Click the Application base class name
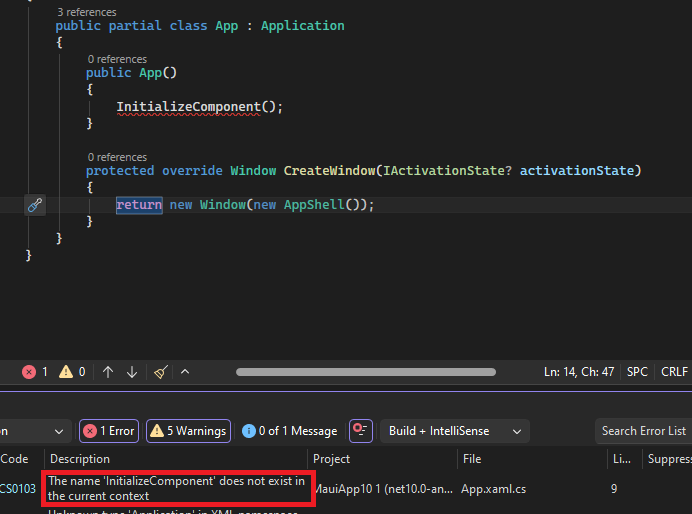Image resolution: width=692 pixels, height=514 pixels. (303, 26)
